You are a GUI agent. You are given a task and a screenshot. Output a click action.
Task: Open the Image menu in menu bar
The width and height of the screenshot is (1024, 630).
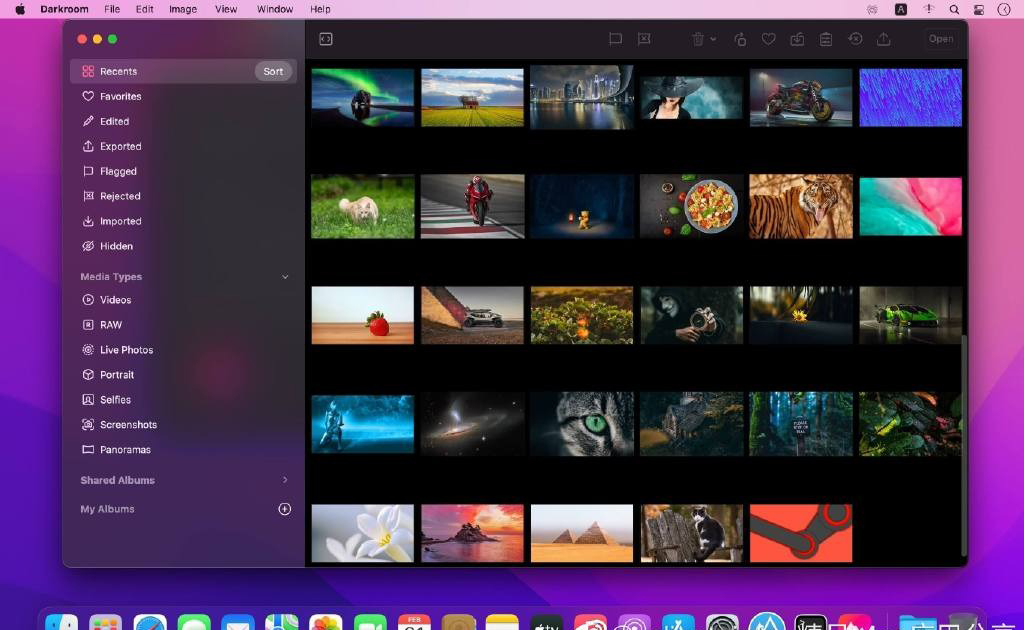pos(183,9)
